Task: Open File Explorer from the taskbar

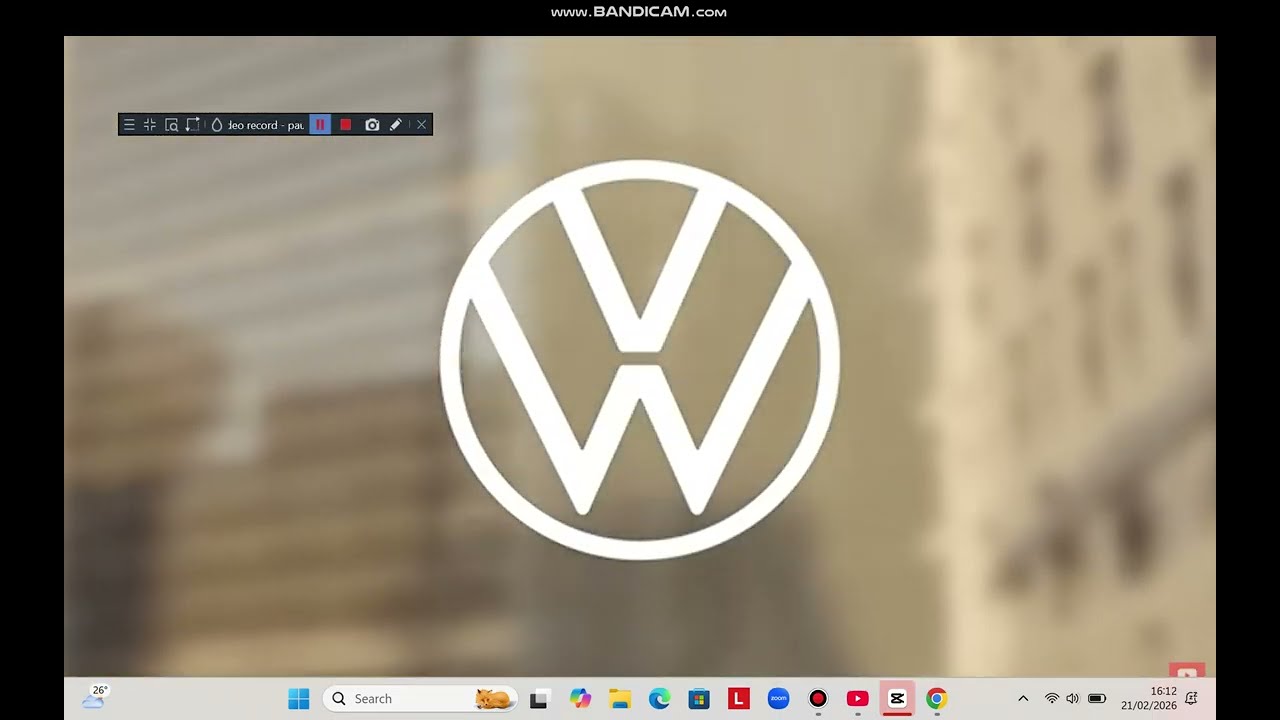Action: (x=620, y=699)
